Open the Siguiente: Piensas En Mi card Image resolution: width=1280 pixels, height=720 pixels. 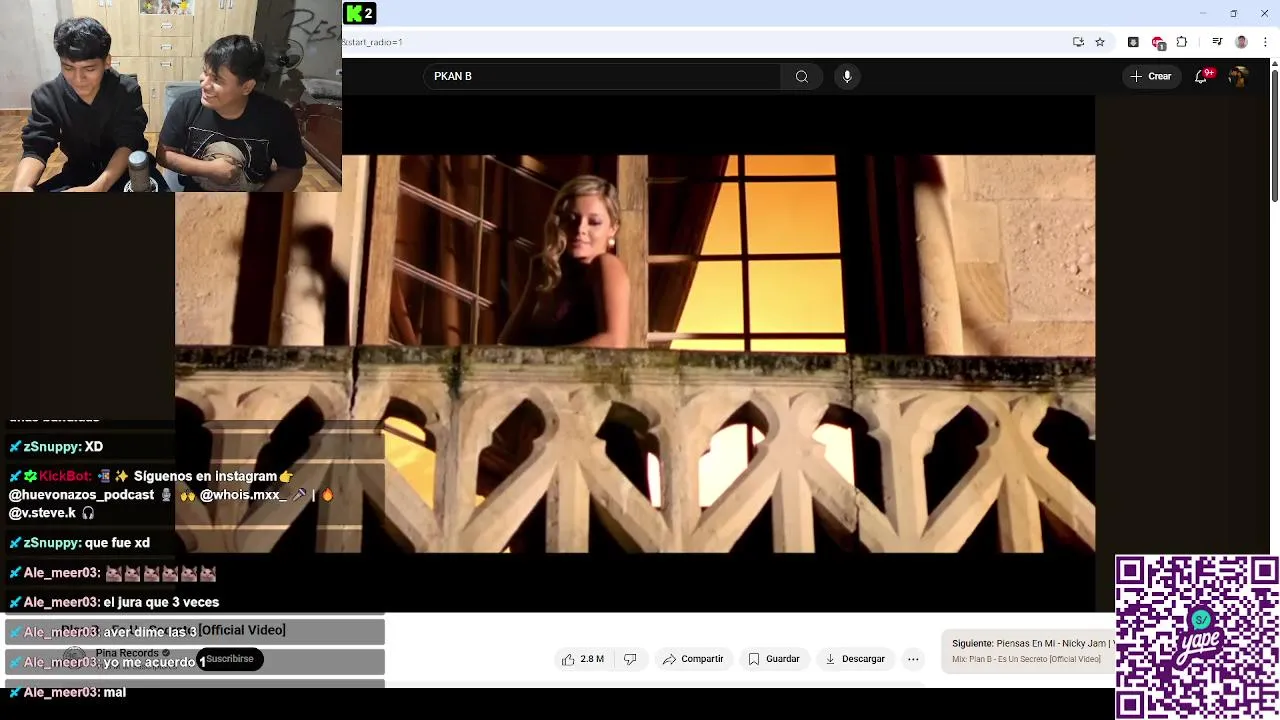[x=1030, y=651]
